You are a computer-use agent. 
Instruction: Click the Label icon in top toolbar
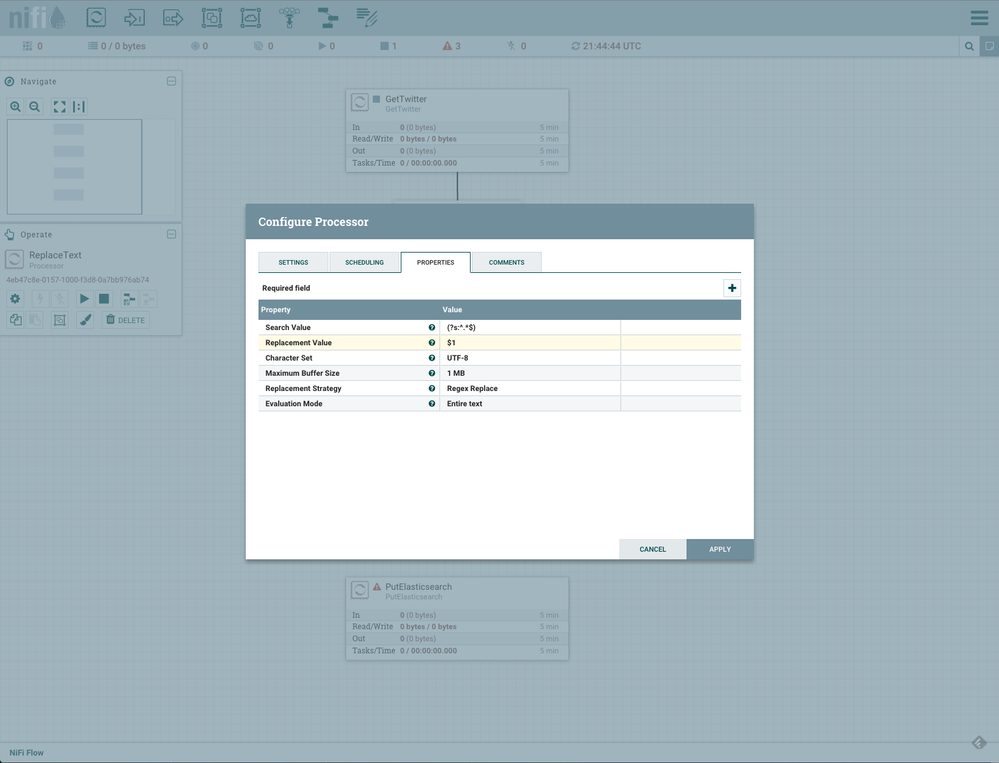367,17
